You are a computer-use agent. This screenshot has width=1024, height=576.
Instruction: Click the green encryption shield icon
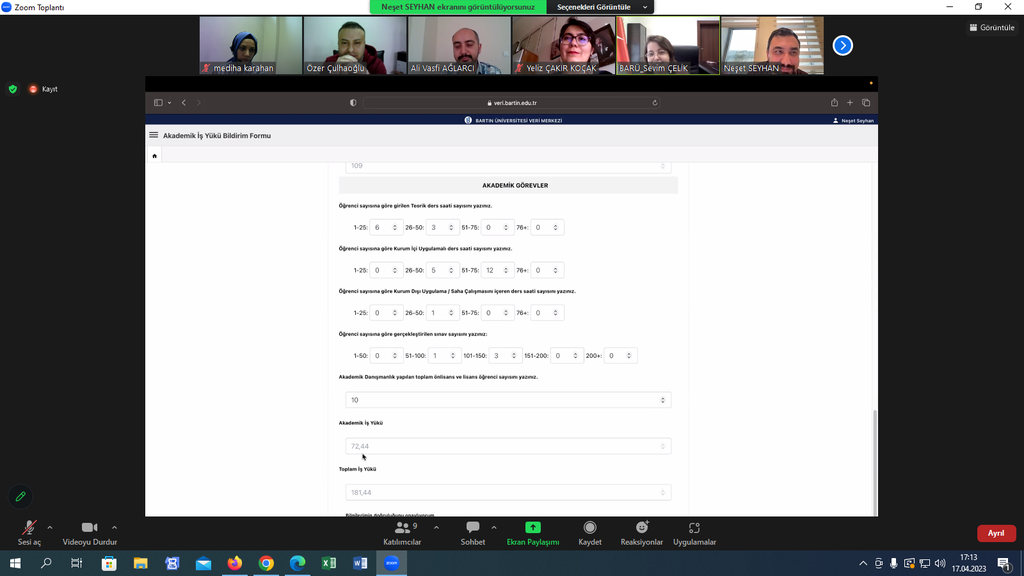pyautogui.click(x=13, y=89)
